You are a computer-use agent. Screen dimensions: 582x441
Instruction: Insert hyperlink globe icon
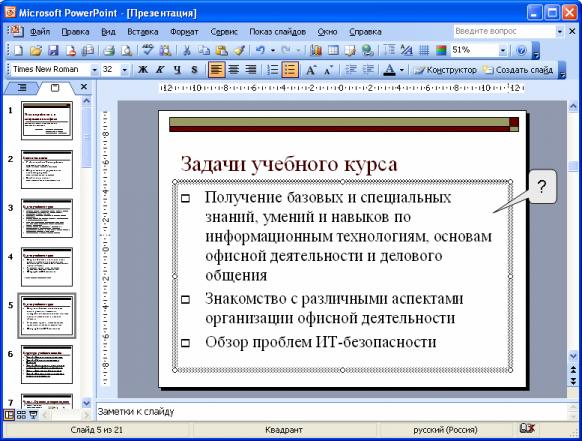click(367, 50)
